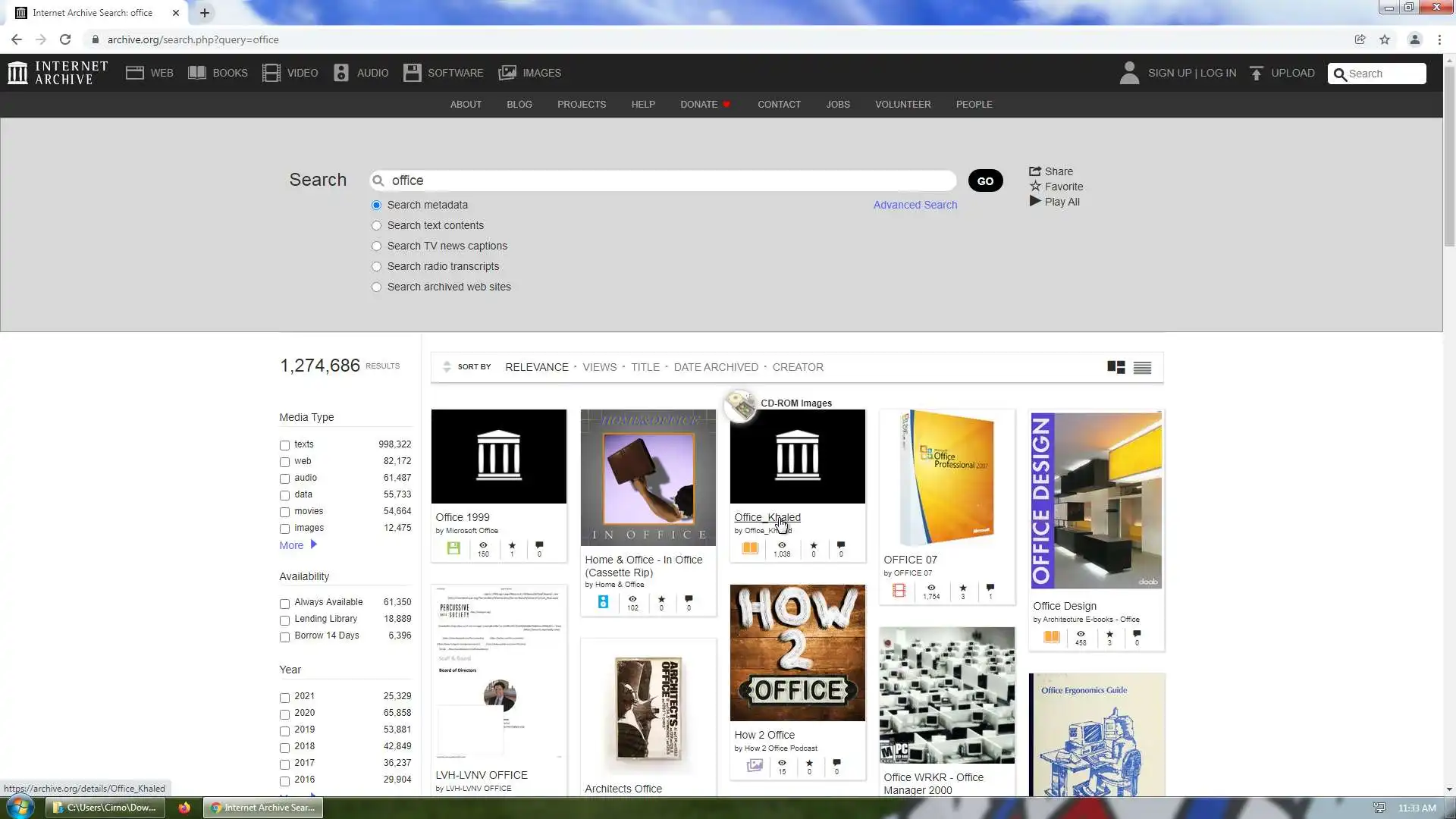Viewport: 1456px width, 819px height.
Task: Open the Advanced Search link
Action: click(x=915, y=205)
